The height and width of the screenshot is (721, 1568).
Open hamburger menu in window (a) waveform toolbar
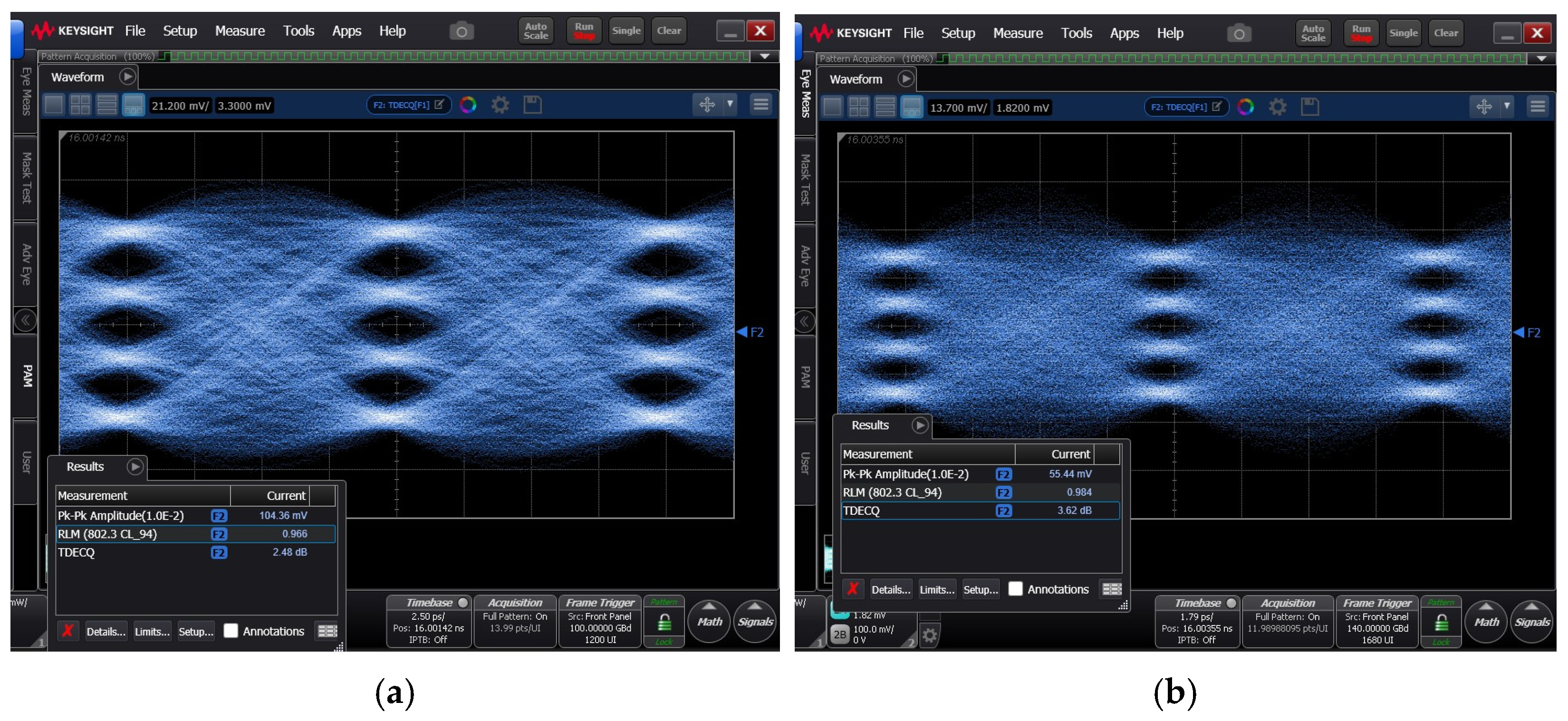(x=761, y=105)
